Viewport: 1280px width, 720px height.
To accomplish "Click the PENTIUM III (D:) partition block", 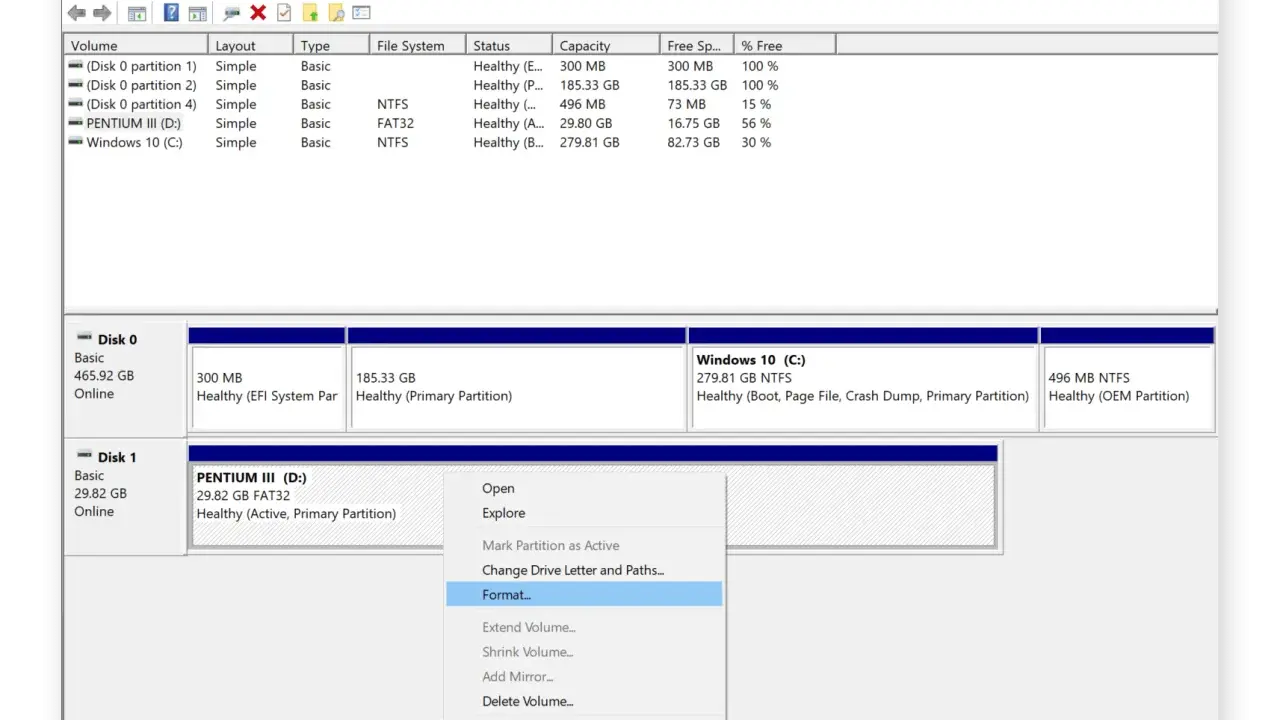I will click(594, 497).
